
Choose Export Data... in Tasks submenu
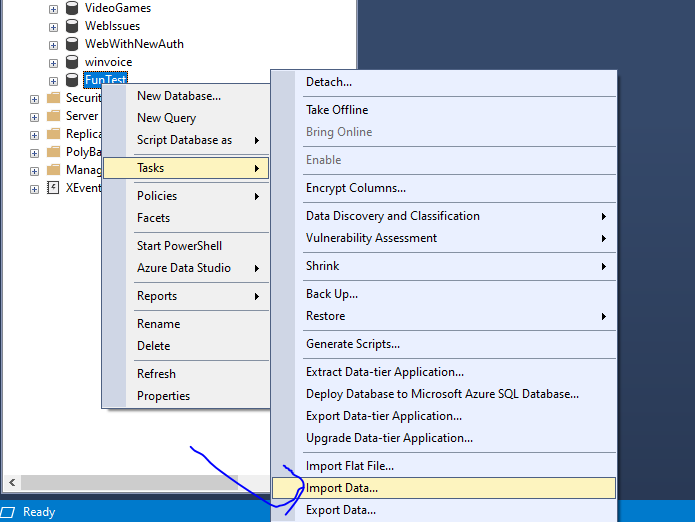coord(444,510)
